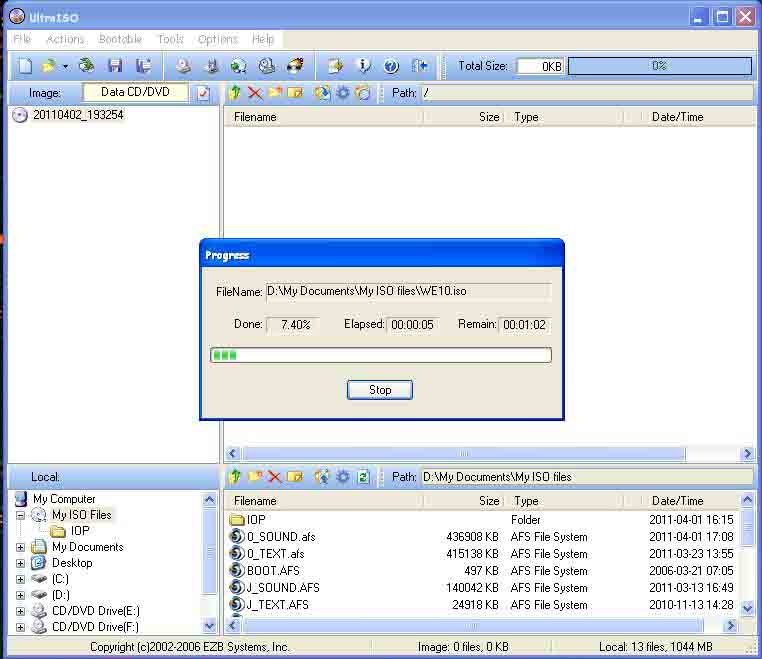Click the Refresh icon in local toolbar
The height and width of the screenshot is (659, 762).
[363, 477]
